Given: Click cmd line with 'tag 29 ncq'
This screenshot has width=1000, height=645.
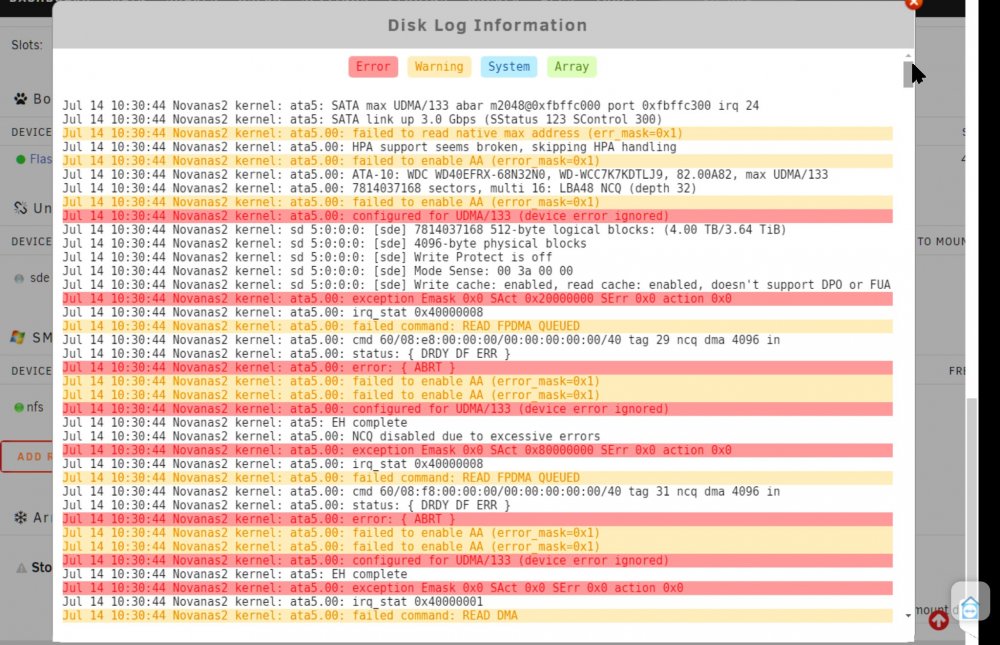Looking at the screenshot, I should click(x=421, y=340).
